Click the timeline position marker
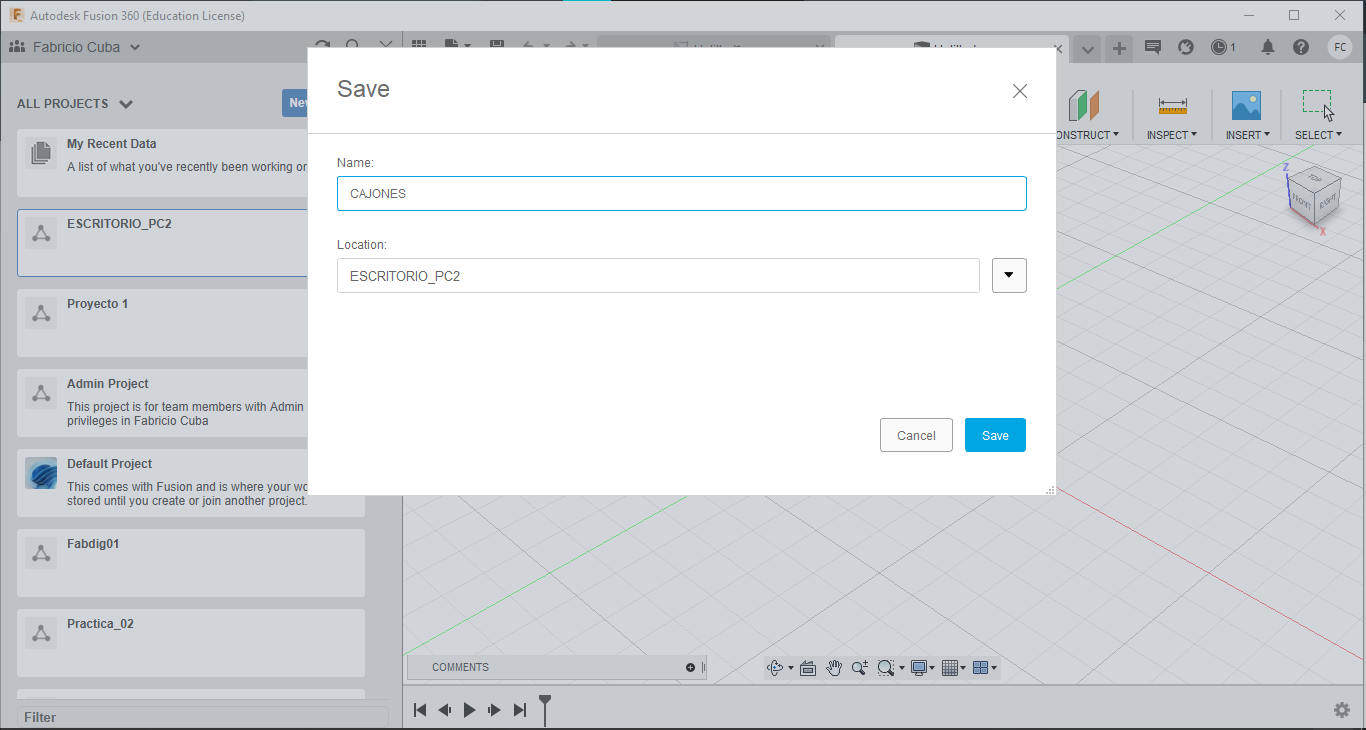This screenshot has width=1366, height=730. pos(545,709)
